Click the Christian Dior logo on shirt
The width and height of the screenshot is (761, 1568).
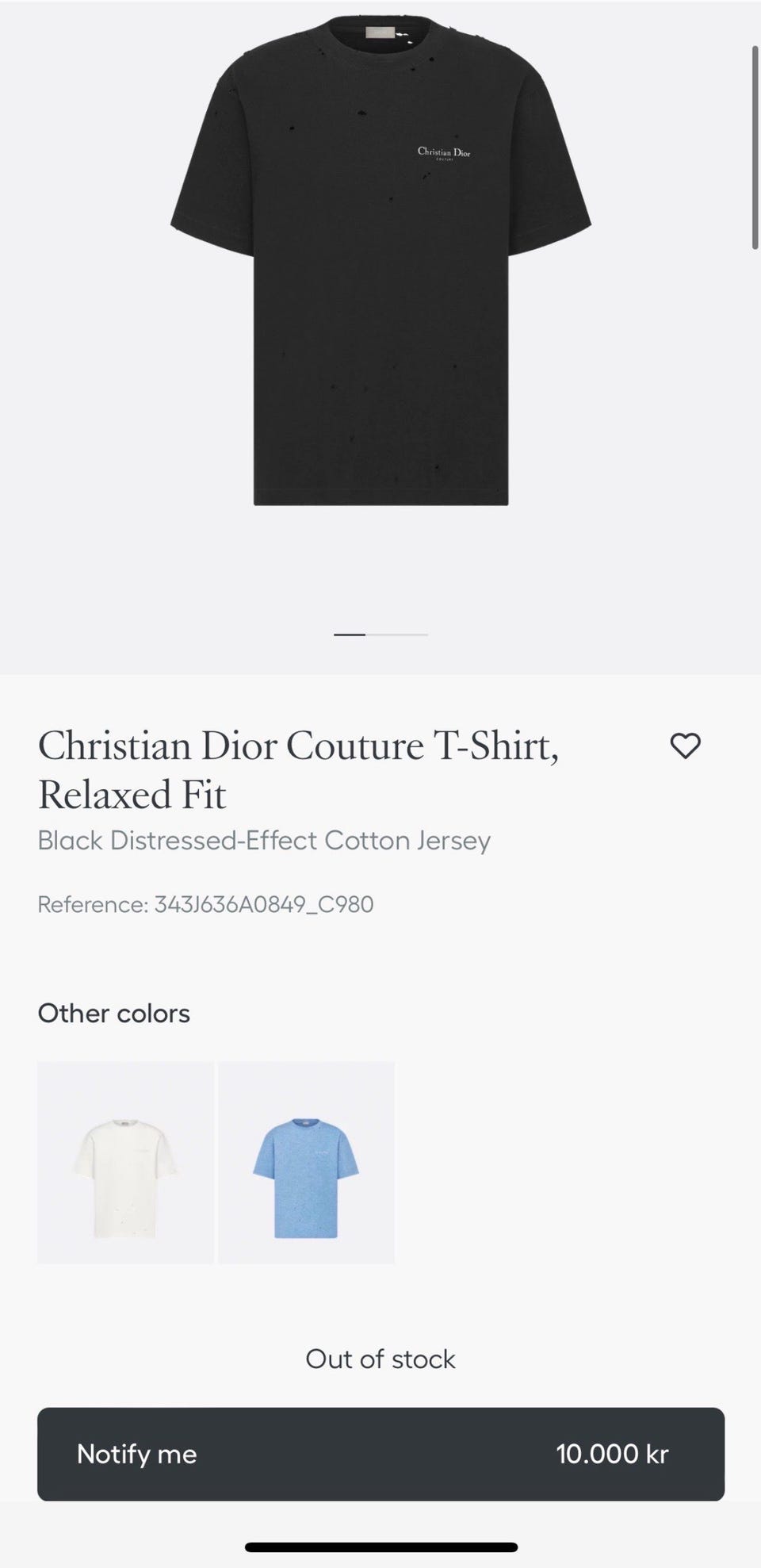(444, 152)
